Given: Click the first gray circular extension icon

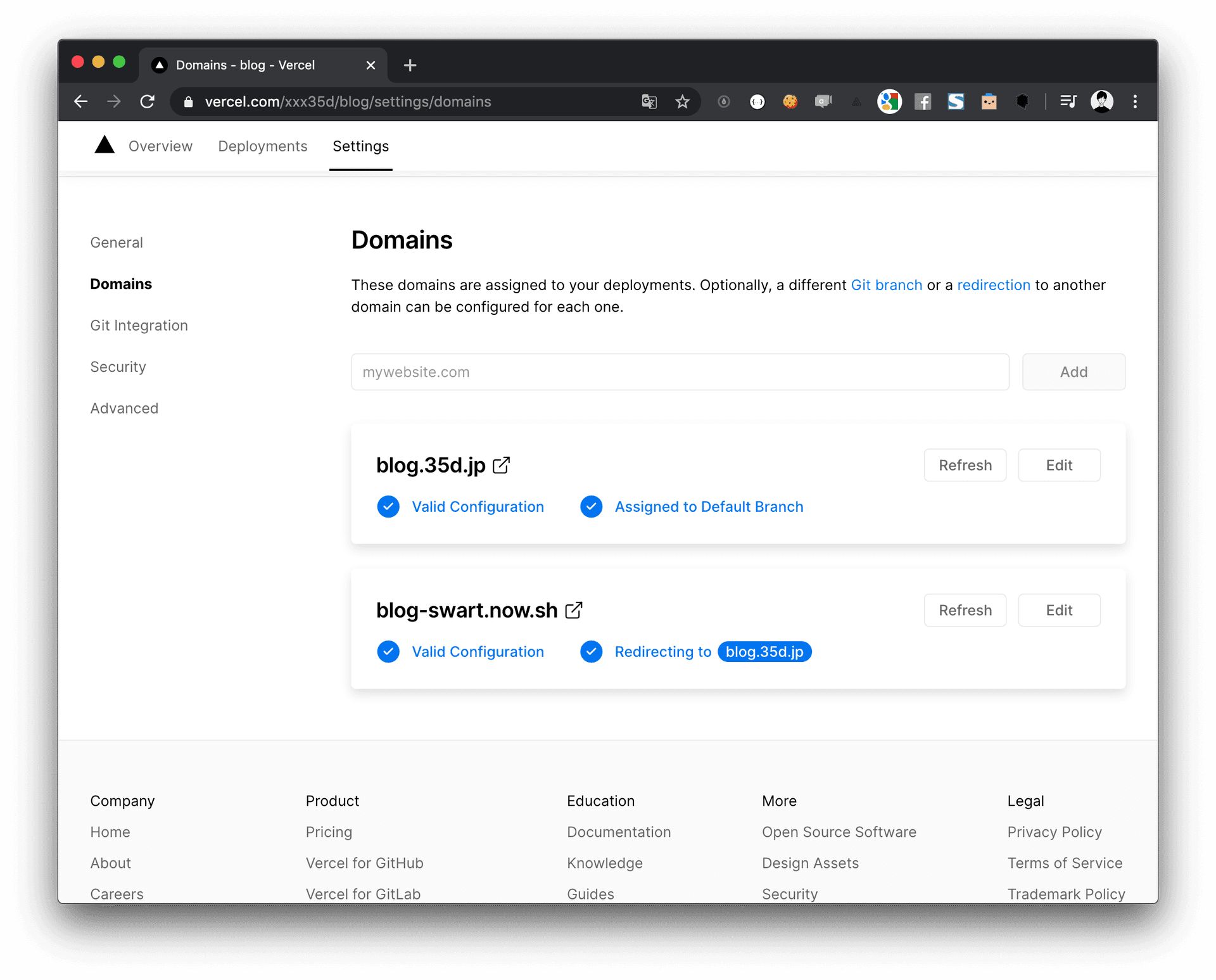Looking at the screenshot, I should tap(724, 101).
